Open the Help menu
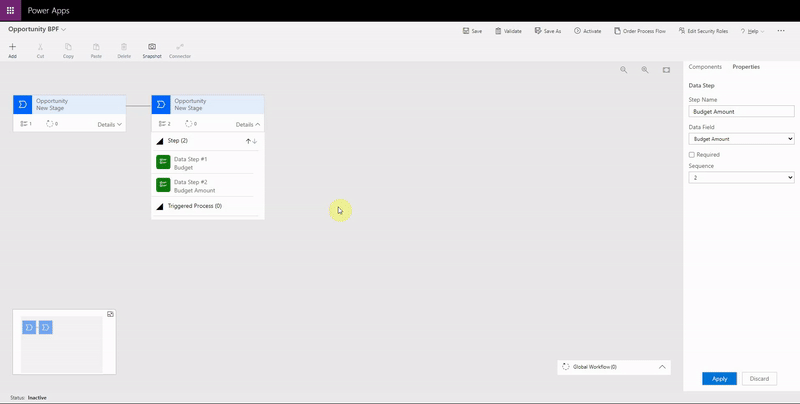The image size is (800, 404). (752, 31)
